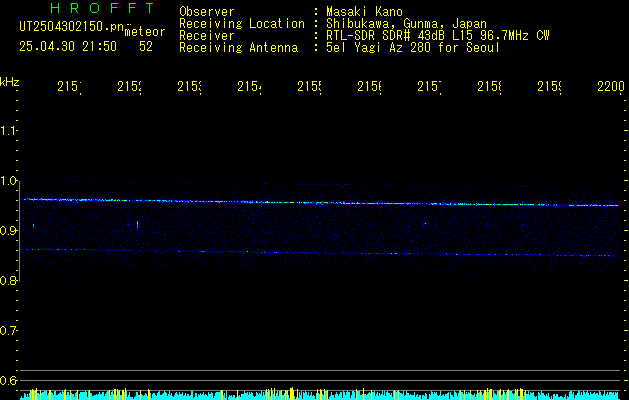Click the meteor label
This screenshot has width=629, height=400.
pyautogui.click(x=145, y=32)
